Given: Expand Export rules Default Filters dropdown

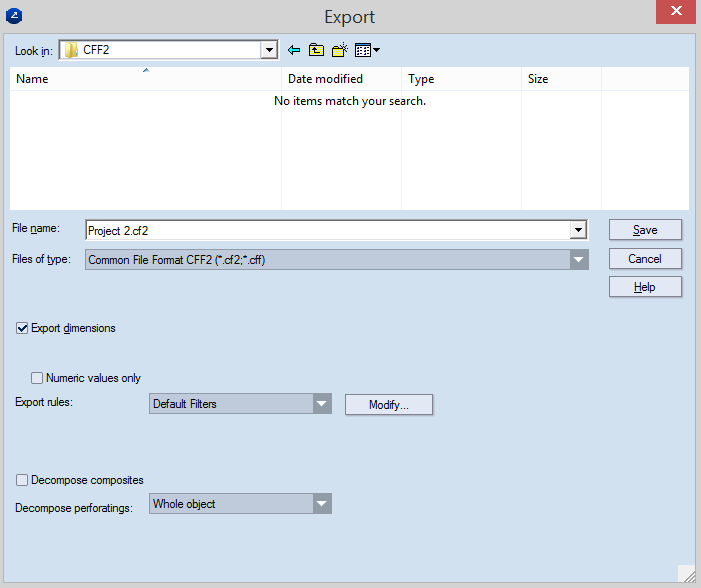Looking at the screenshot, I should click(321, 404).
